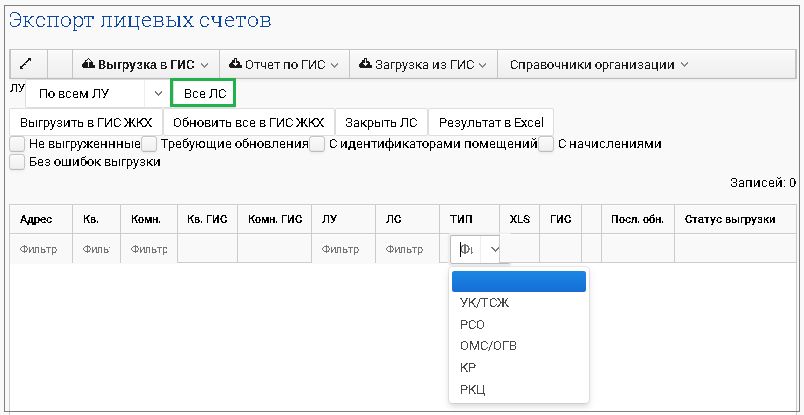Click the expand arrows icon in toolbar

click(27, 65)
